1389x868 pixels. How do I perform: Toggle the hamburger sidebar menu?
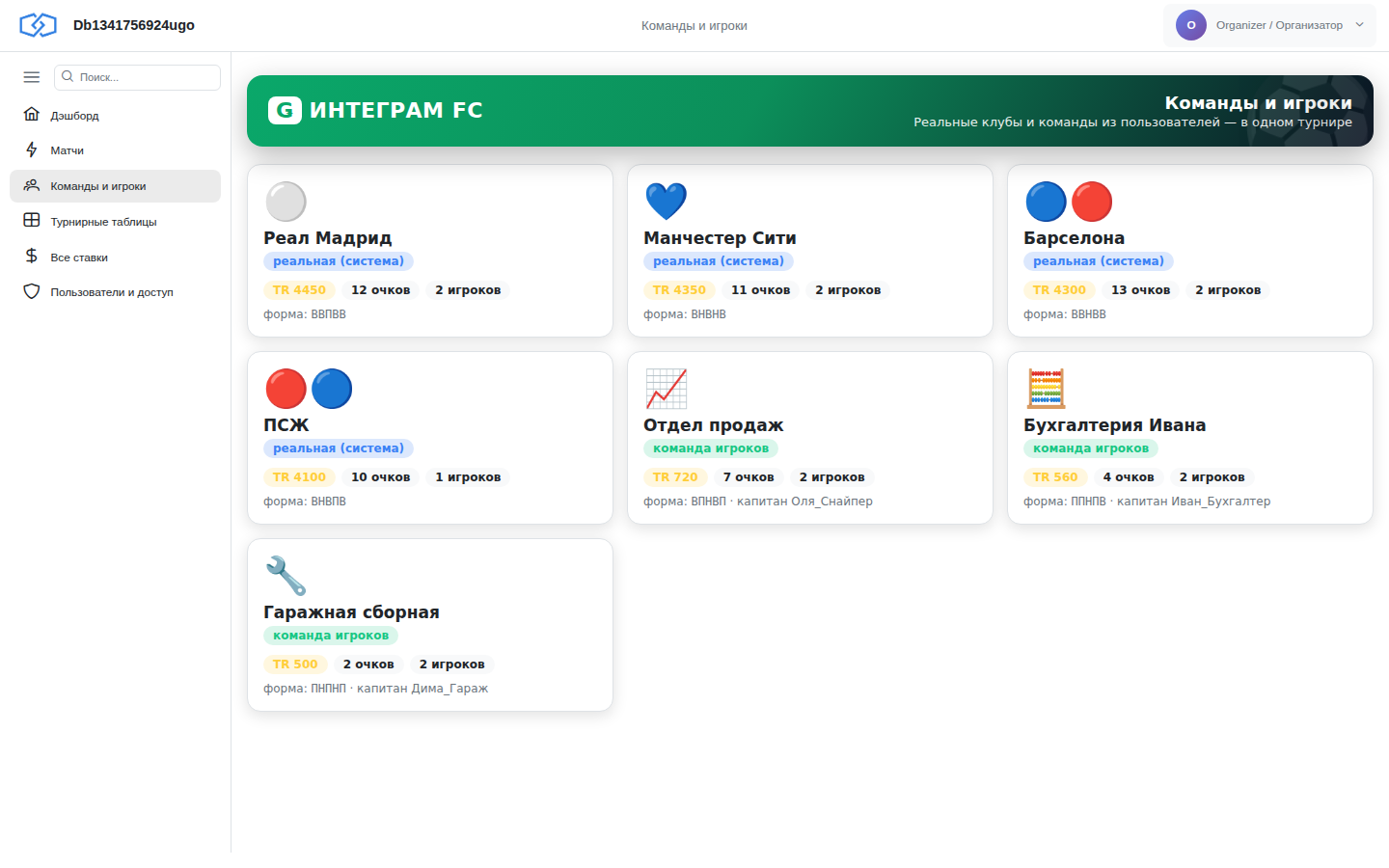(32, 77)
